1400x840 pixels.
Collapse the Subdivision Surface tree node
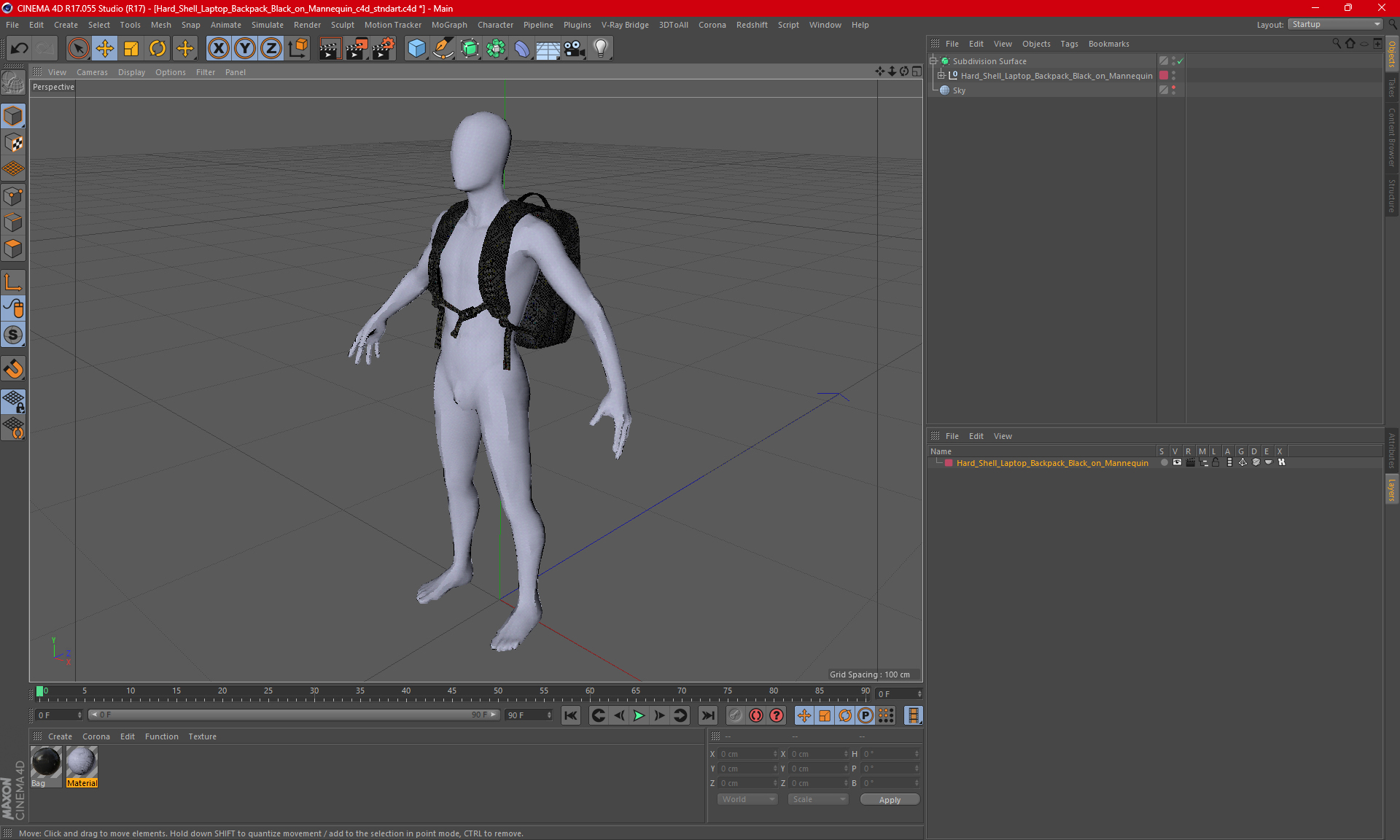(x=933, y=61)
